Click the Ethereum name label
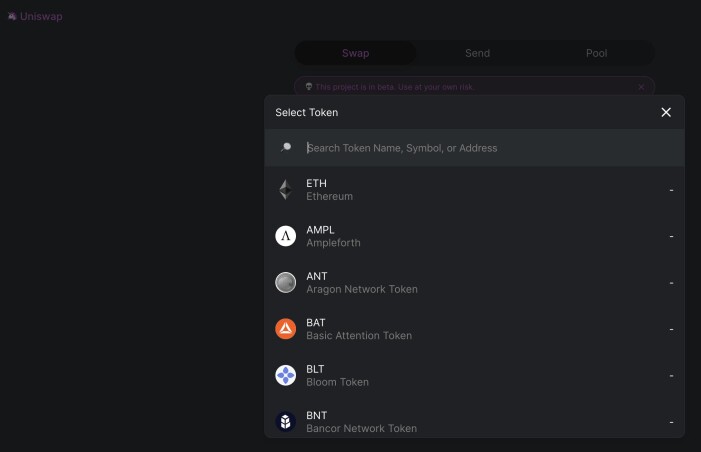The width and height of the screenshot is (701, 452). pyautogui.click(x=329, y=196)
